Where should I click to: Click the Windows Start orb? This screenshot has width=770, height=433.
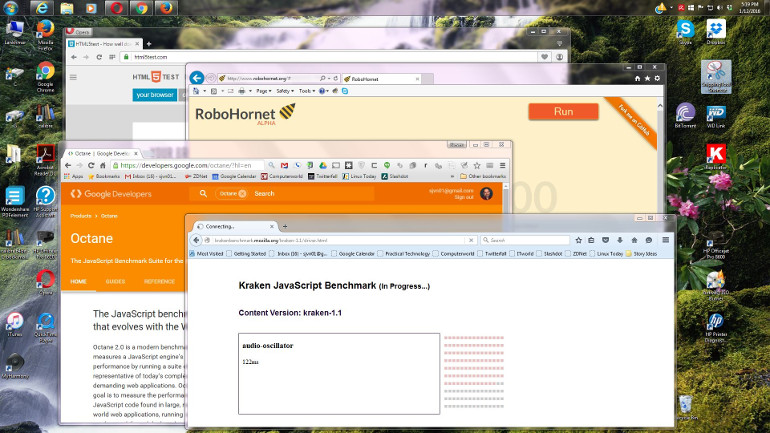tap(11, 7)
